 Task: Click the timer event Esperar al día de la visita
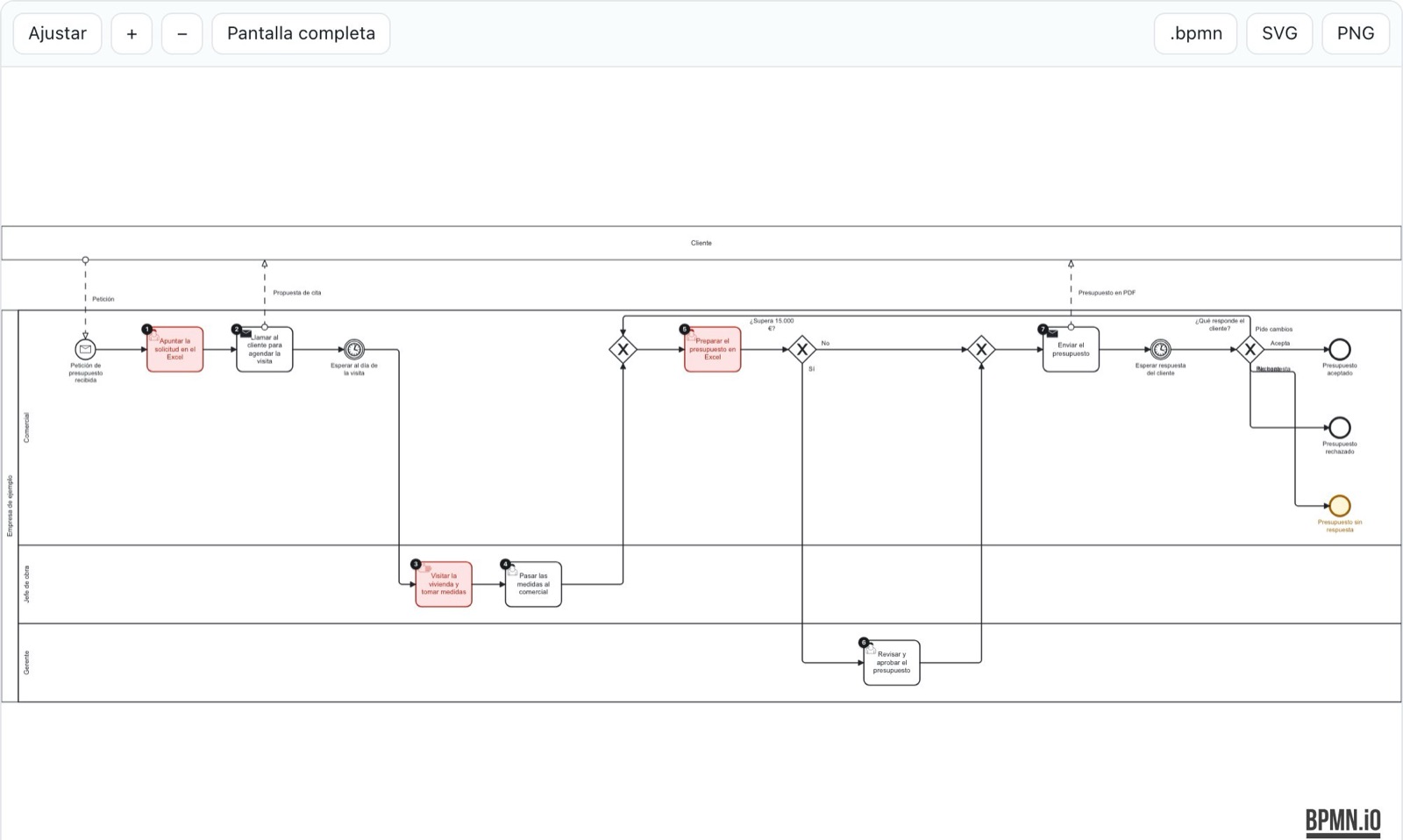(x=354, y=350)
